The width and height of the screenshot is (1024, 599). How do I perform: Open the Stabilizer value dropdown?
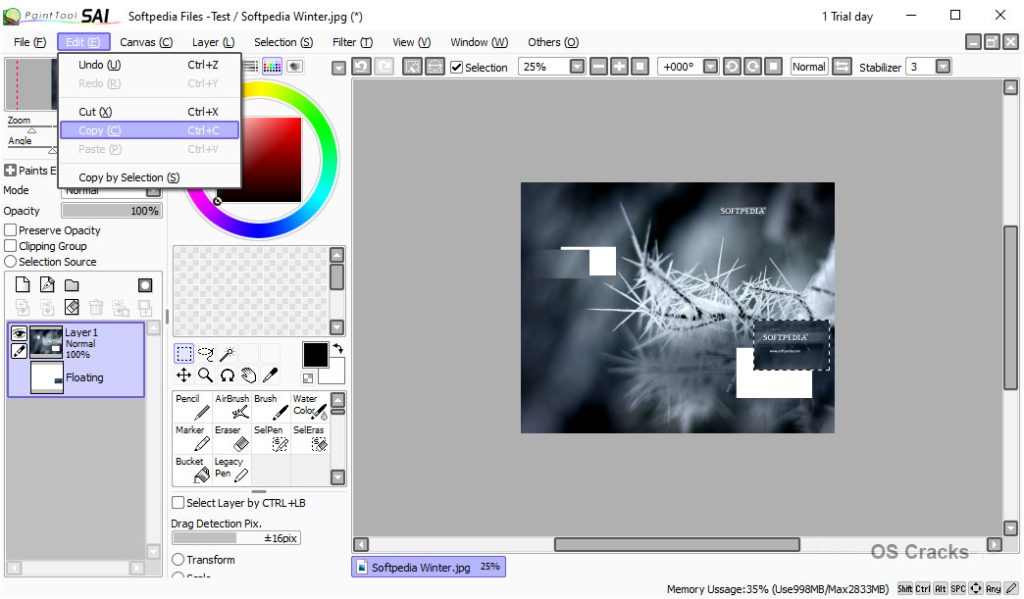(x=942, y=67)
